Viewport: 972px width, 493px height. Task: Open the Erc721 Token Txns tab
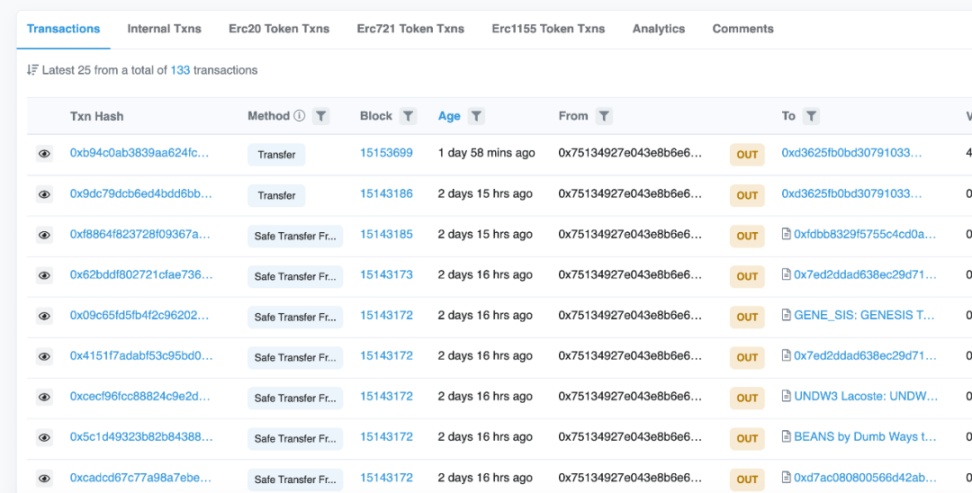[410, 28]
